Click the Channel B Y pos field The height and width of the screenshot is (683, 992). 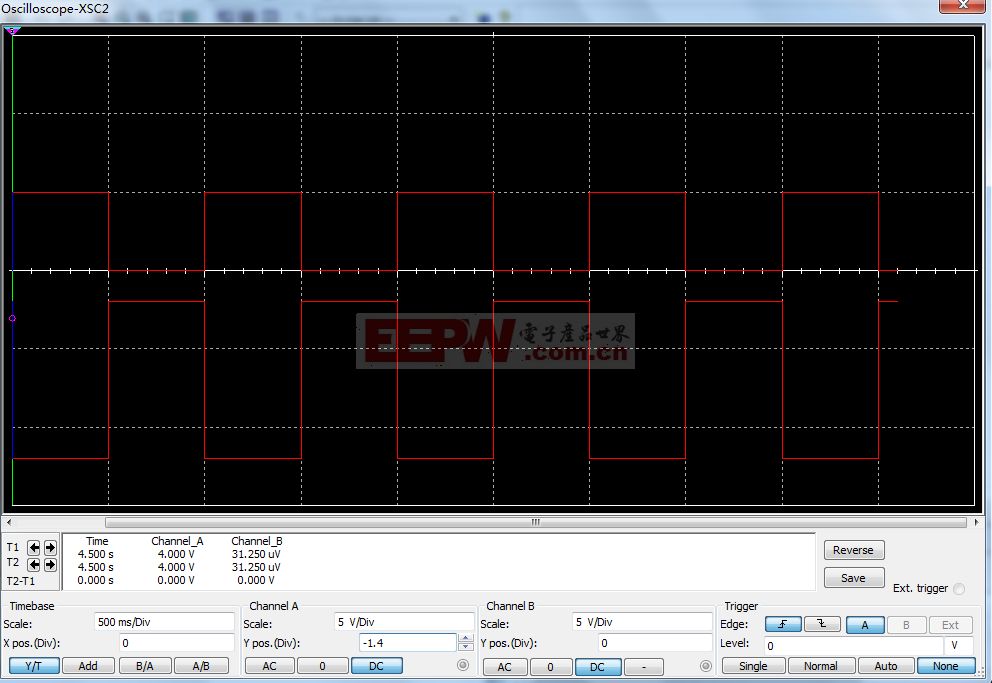coord(655,643)
